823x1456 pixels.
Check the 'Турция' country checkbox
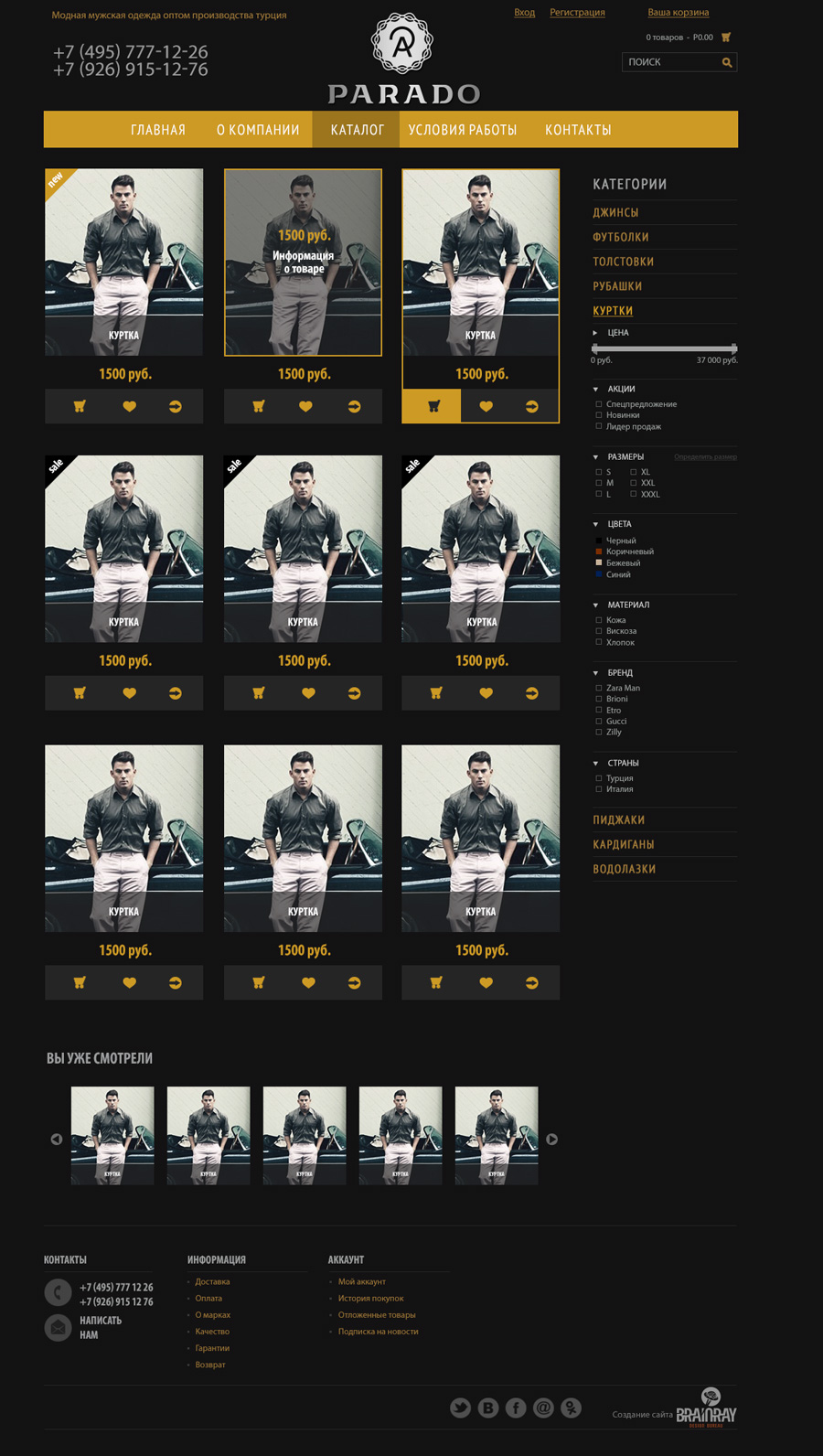[x=599, y=778]
